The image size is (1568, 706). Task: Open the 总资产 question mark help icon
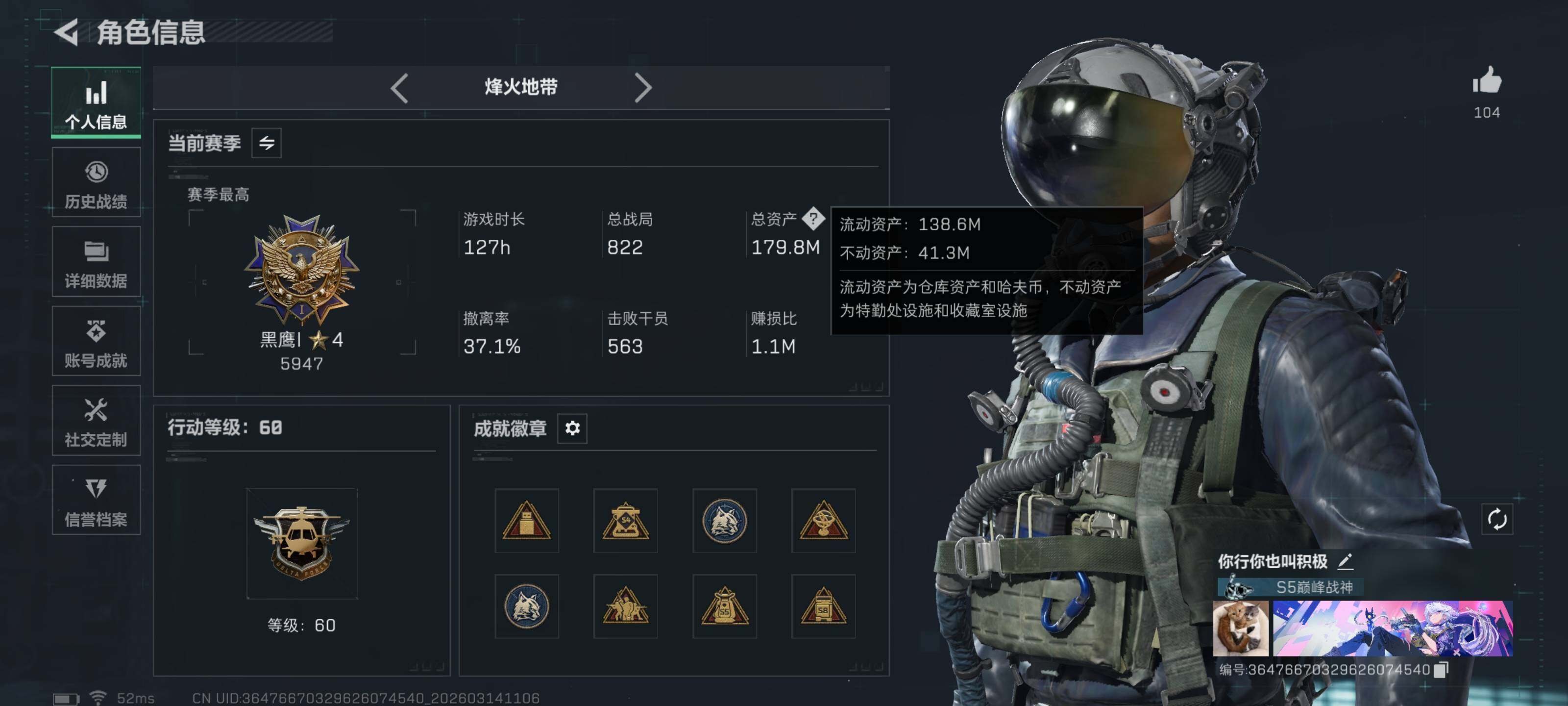pos(813,218)
